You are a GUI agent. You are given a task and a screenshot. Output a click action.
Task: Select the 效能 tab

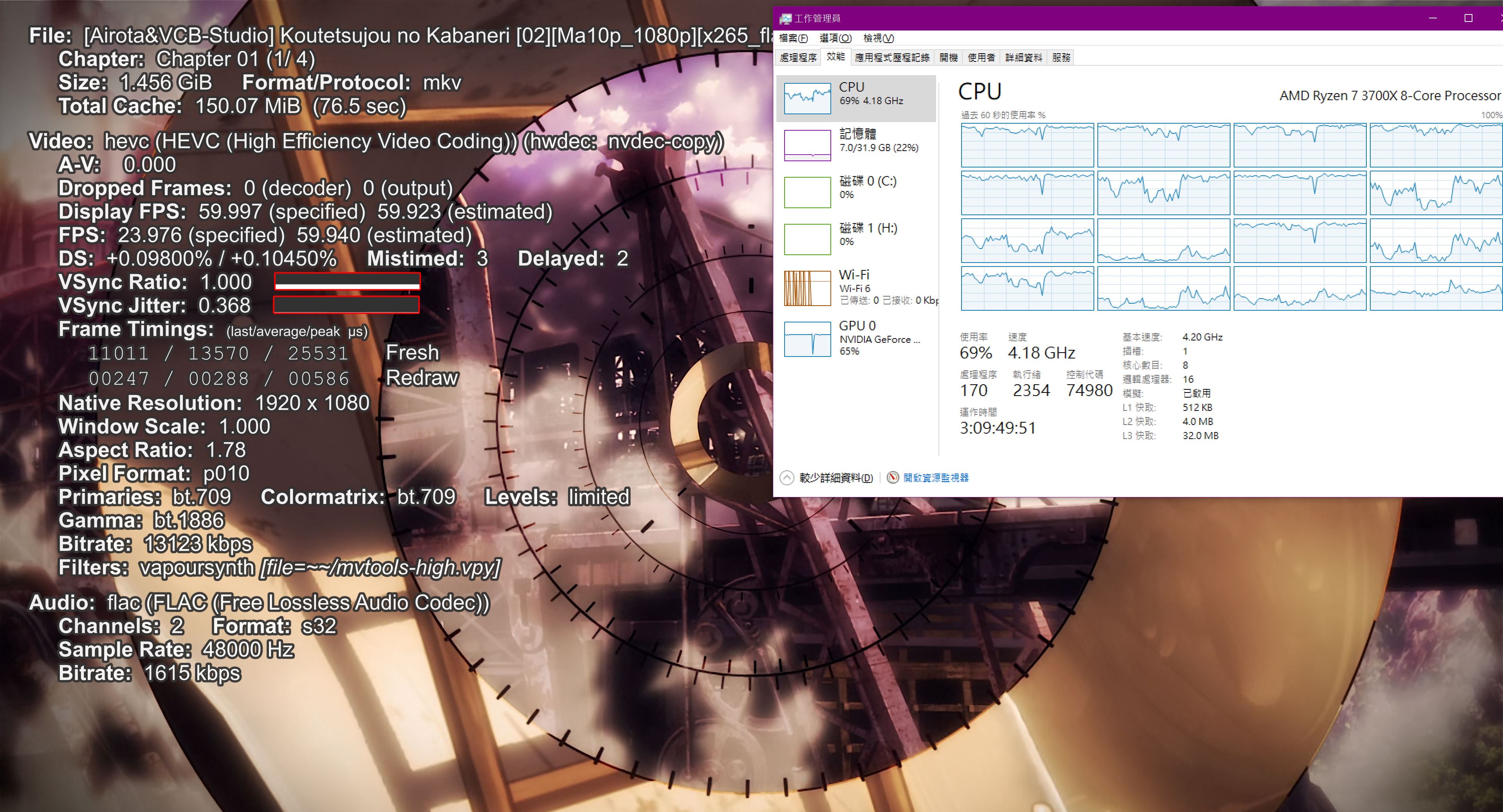point(835,57)
